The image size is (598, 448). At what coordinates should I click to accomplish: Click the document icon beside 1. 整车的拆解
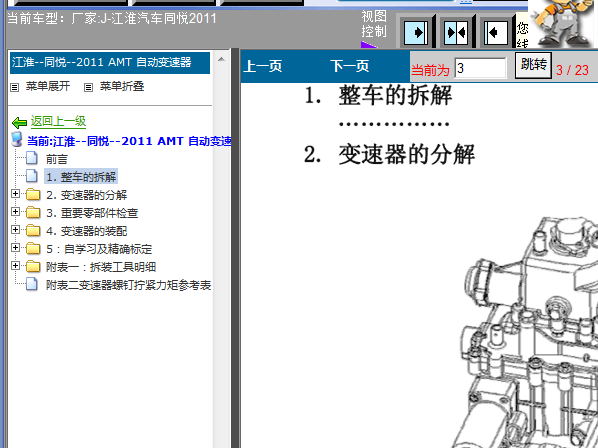32,176
